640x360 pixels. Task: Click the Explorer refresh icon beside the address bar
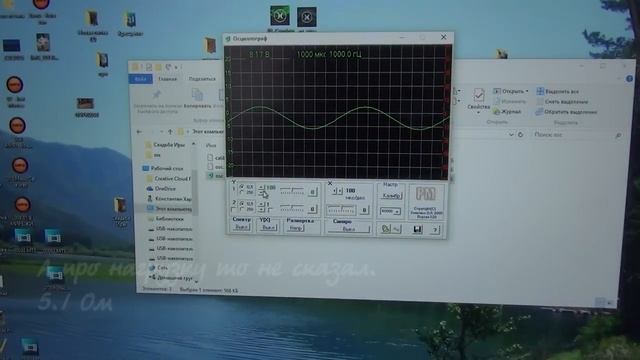pyautogui.click(x=520, y=134)
